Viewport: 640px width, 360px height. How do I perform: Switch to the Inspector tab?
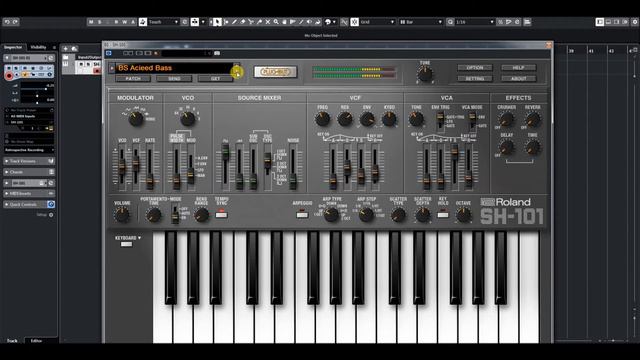tap(13, 47)
